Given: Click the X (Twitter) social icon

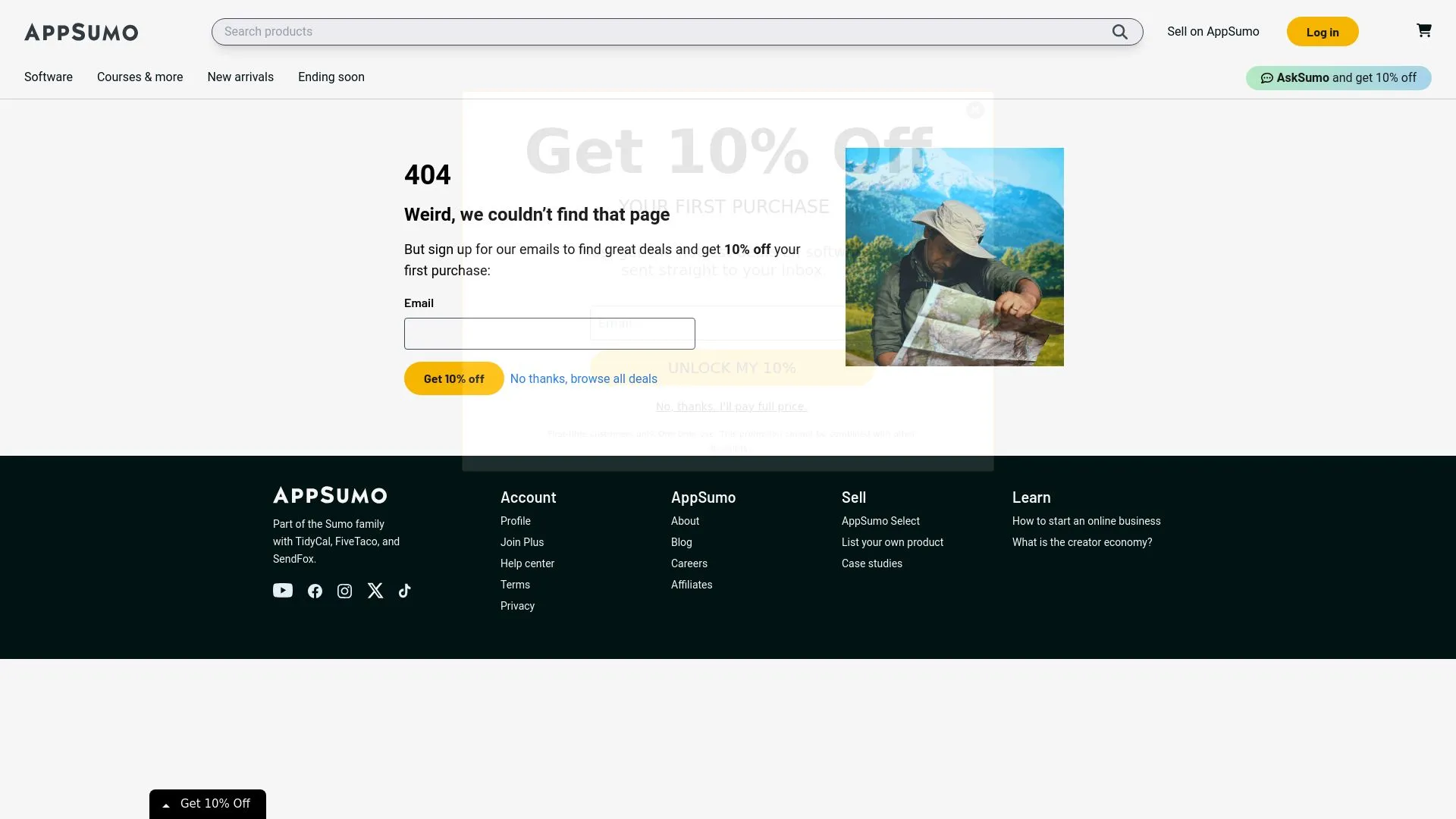Looking at the screenshot, I should pos(375,591).
